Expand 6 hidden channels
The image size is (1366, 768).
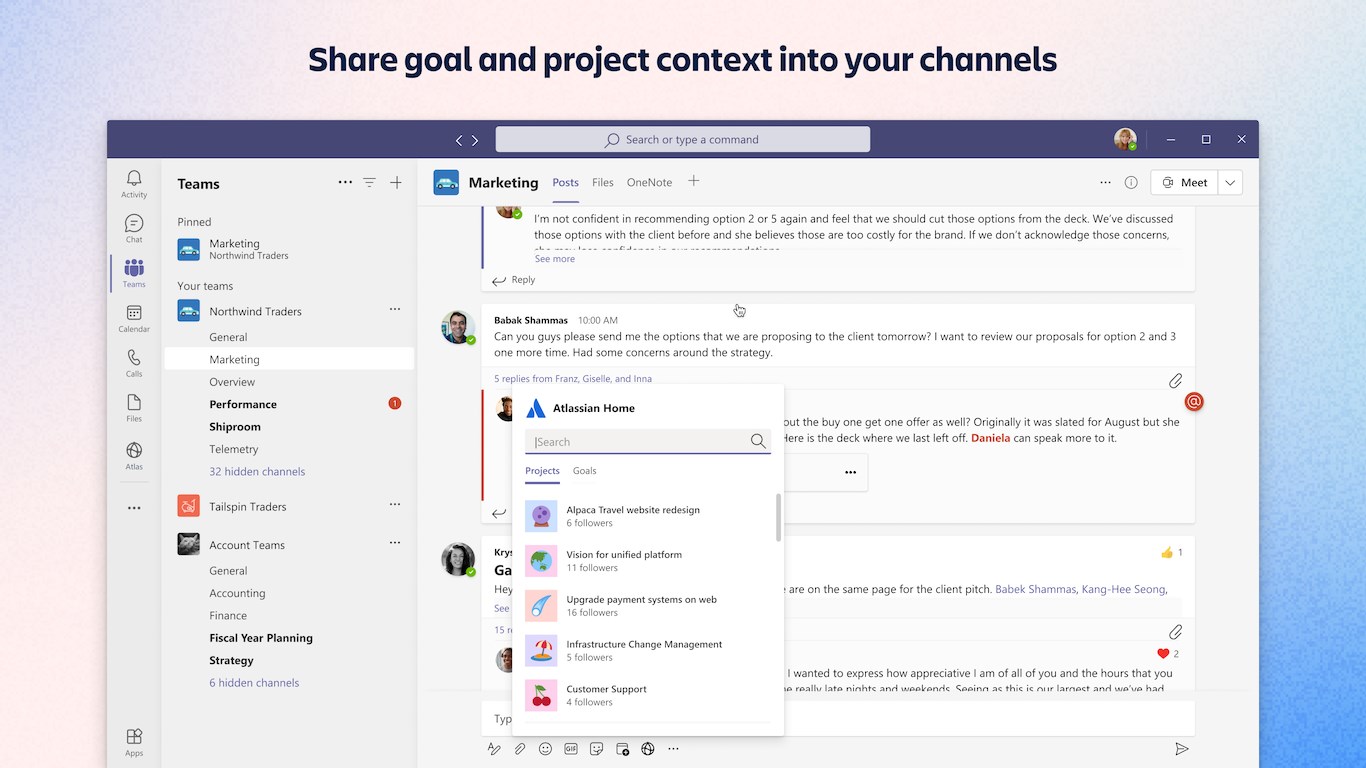coord(254,683)
